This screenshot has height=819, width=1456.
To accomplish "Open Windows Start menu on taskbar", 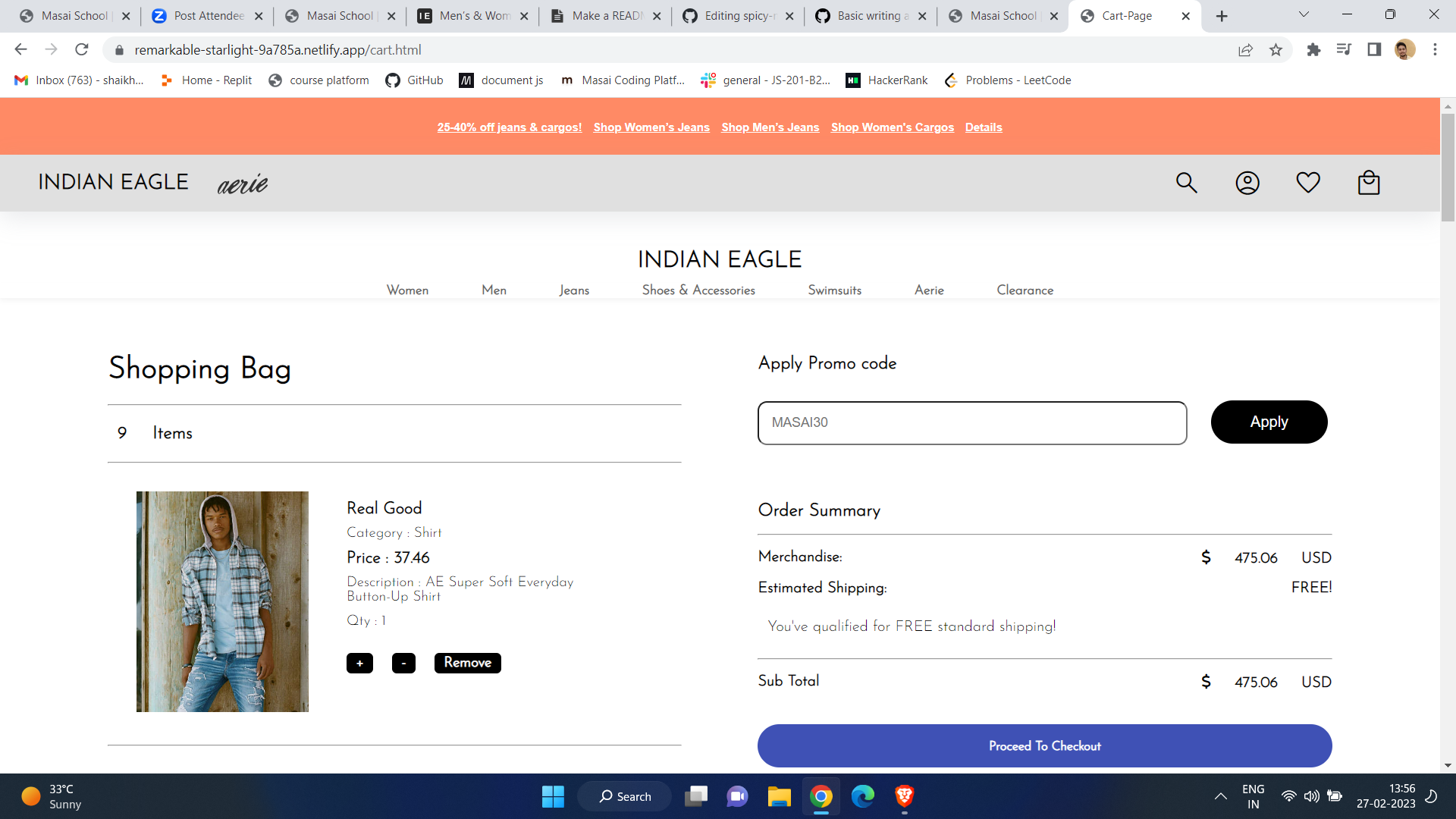I will 553,796.
